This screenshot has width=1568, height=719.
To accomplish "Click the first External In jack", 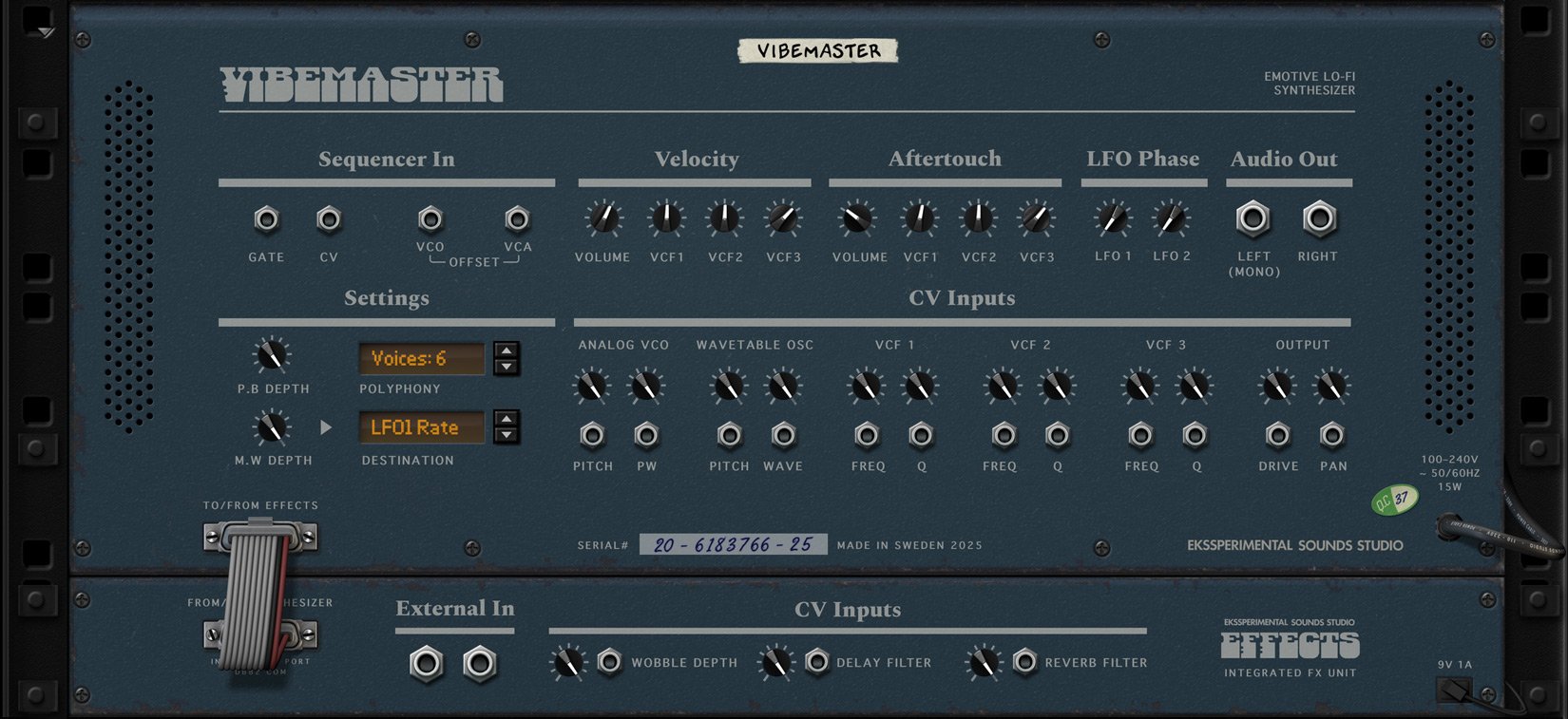I will coord(427,664).
